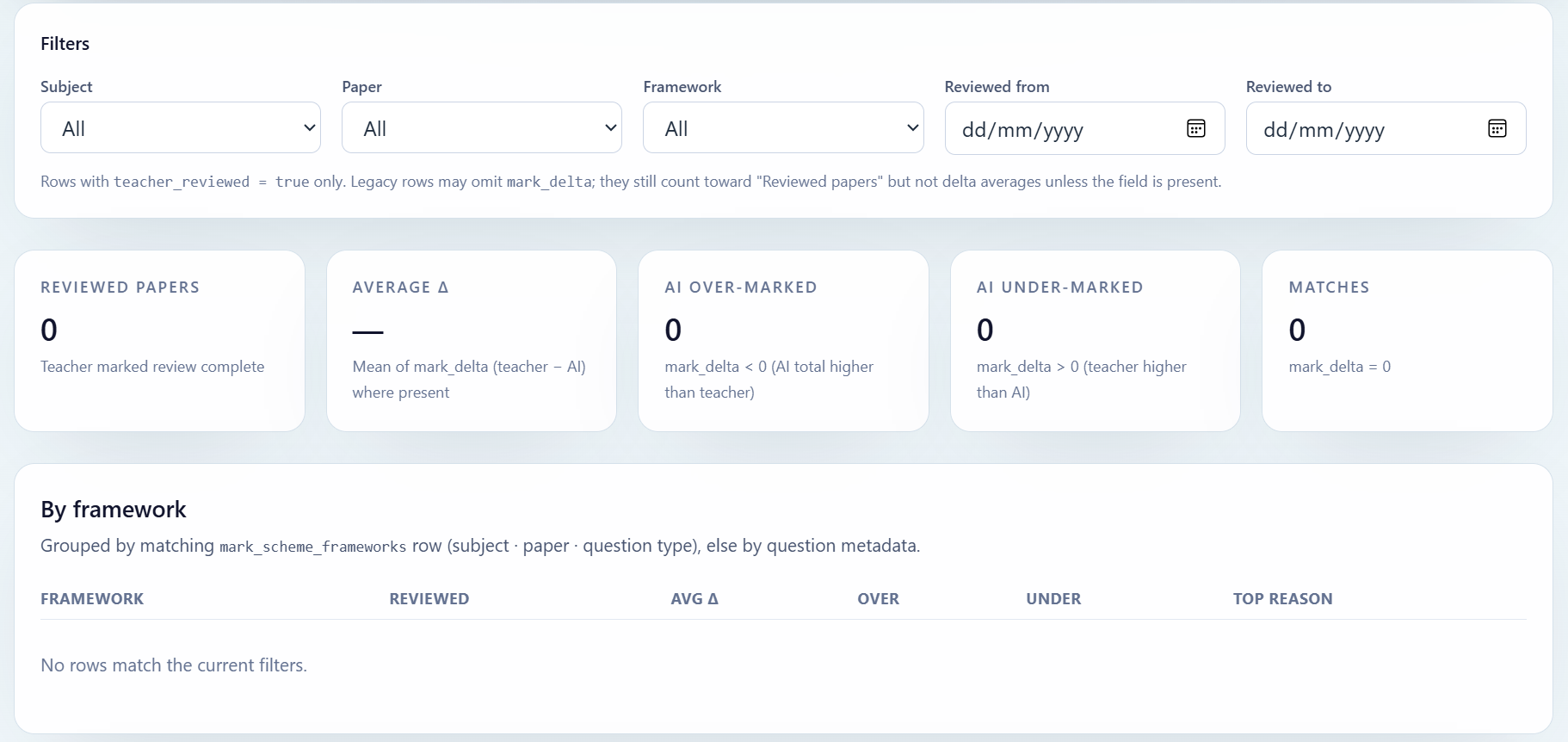Image resolution: width=1568 pixels, height=742 pixels.
Task: Click the Average Δ stat card
Action: [472, 341]
